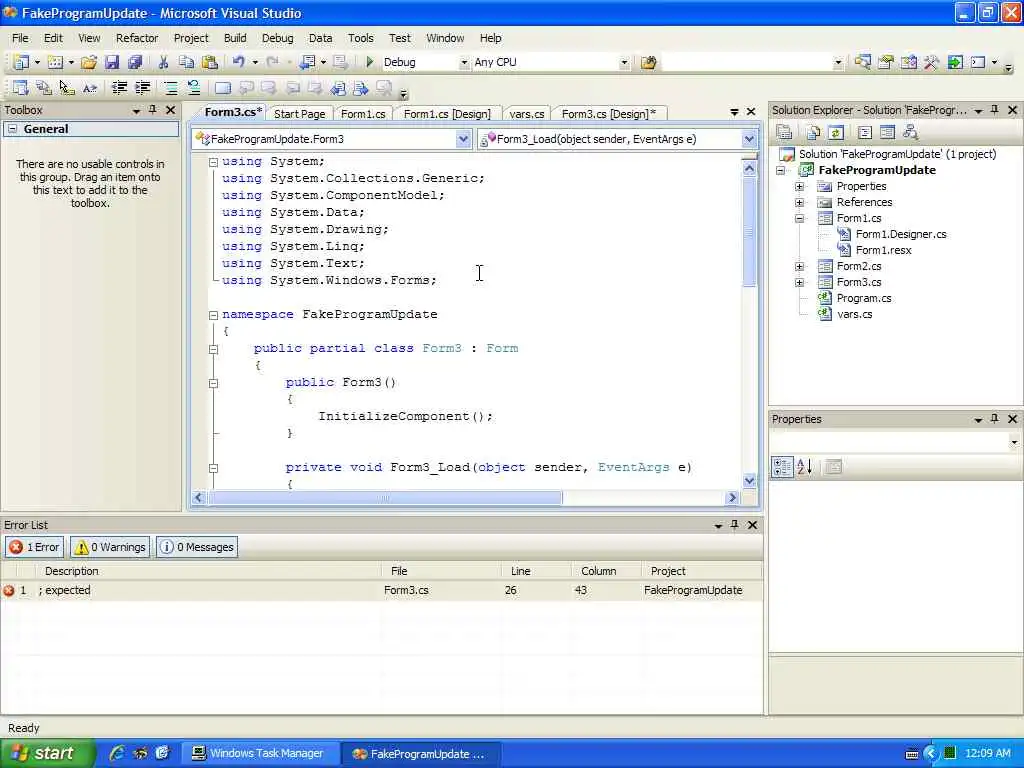This screenshot has height=768, width=1024.
Task: Open the Build menu
Action: pos(235,38)
